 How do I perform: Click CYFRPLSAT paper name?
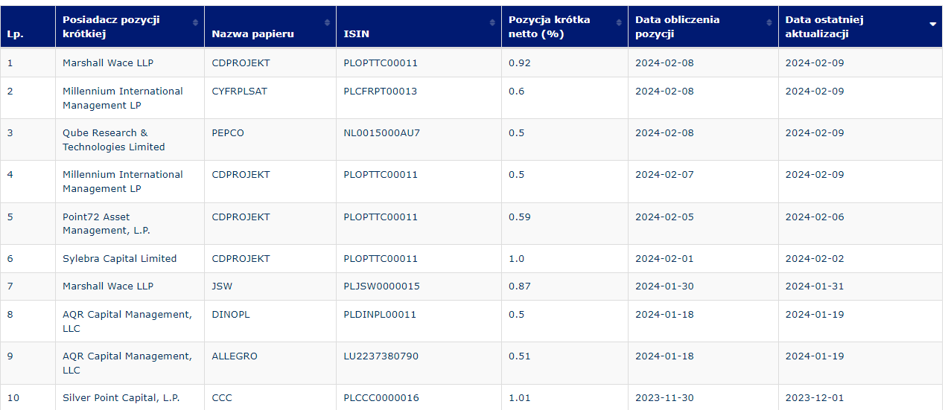[x=239, y=91]
